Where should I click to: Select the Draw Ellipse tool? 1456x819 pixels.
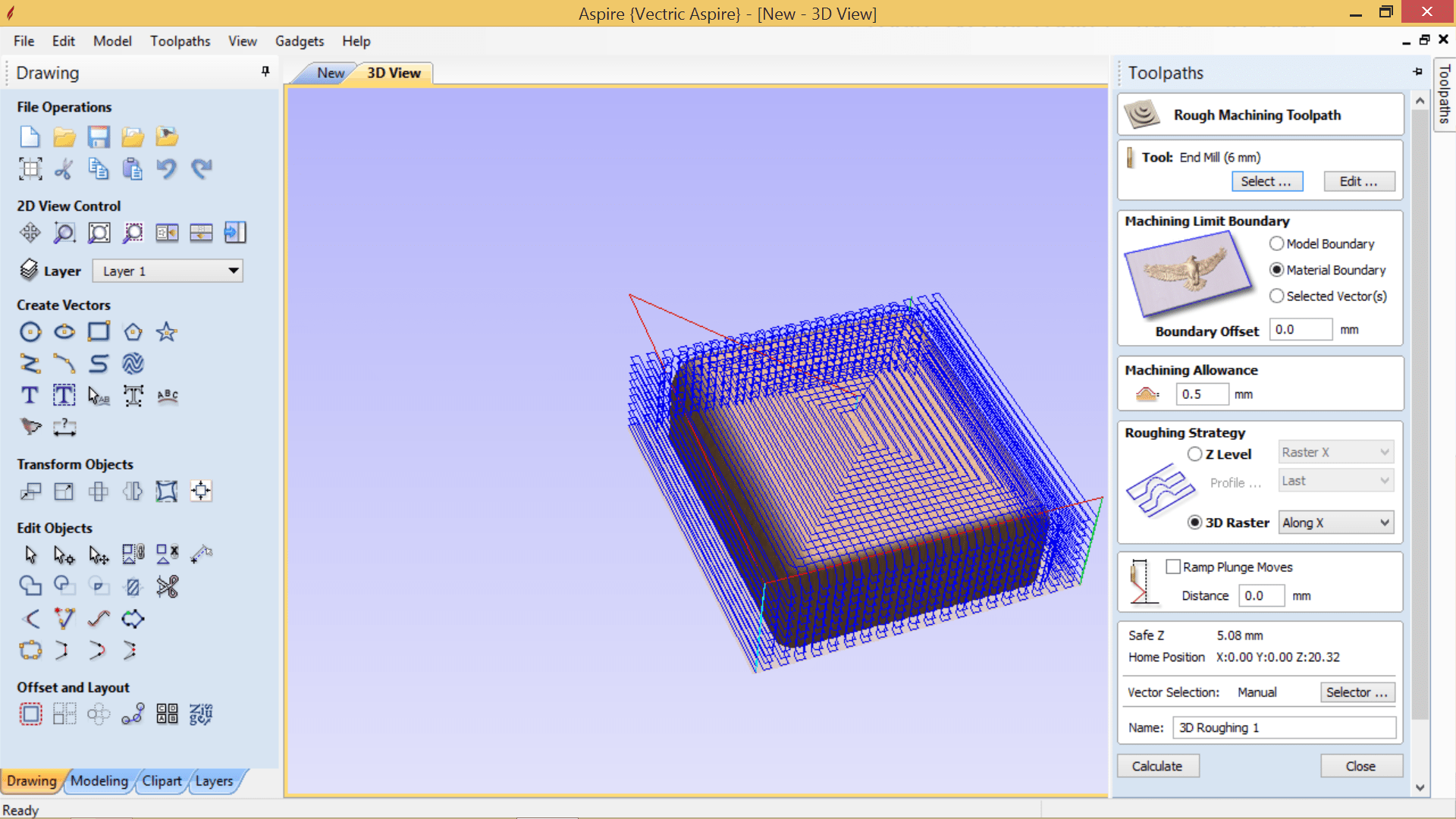tap(64, 332)
